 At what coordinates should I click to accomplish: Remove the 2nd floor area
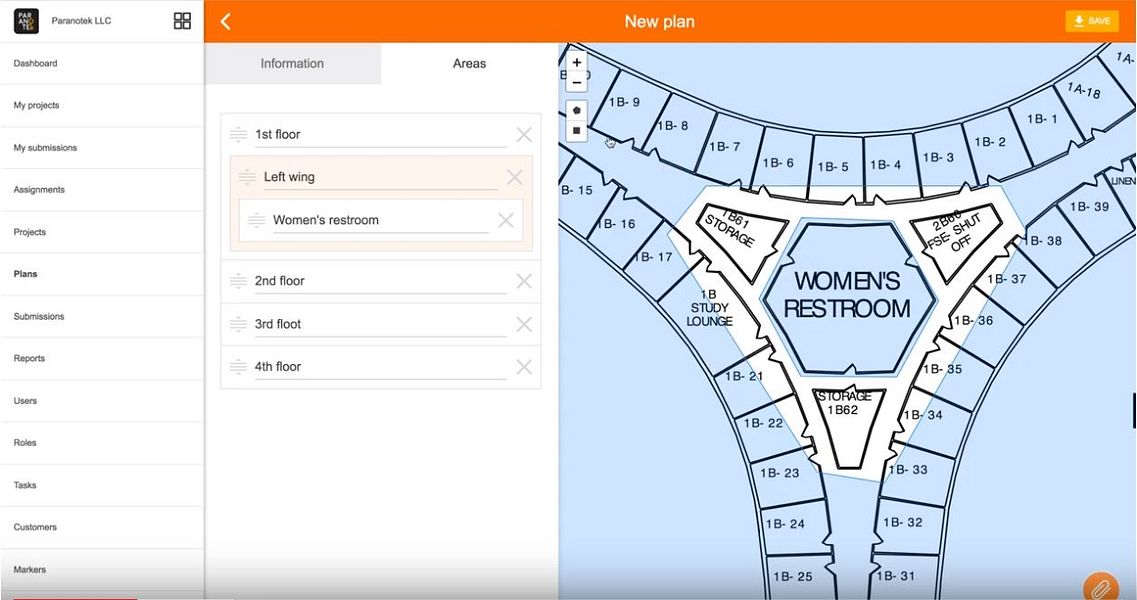[524, 281]
